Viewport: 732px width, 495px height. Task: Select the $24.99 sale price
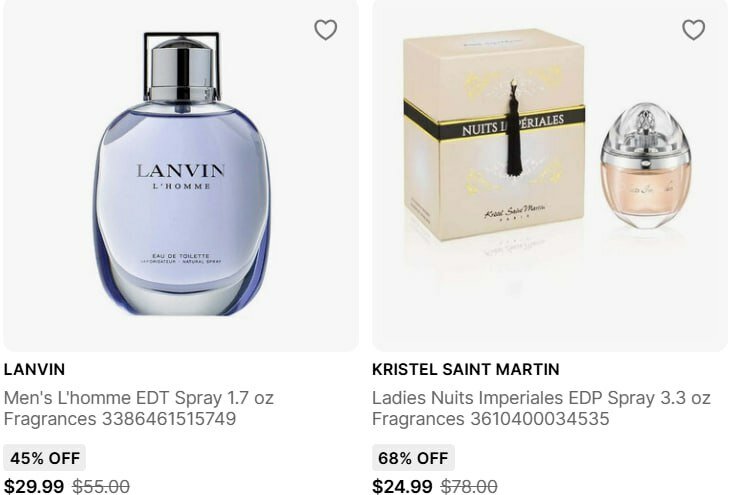tap(402, 486)
